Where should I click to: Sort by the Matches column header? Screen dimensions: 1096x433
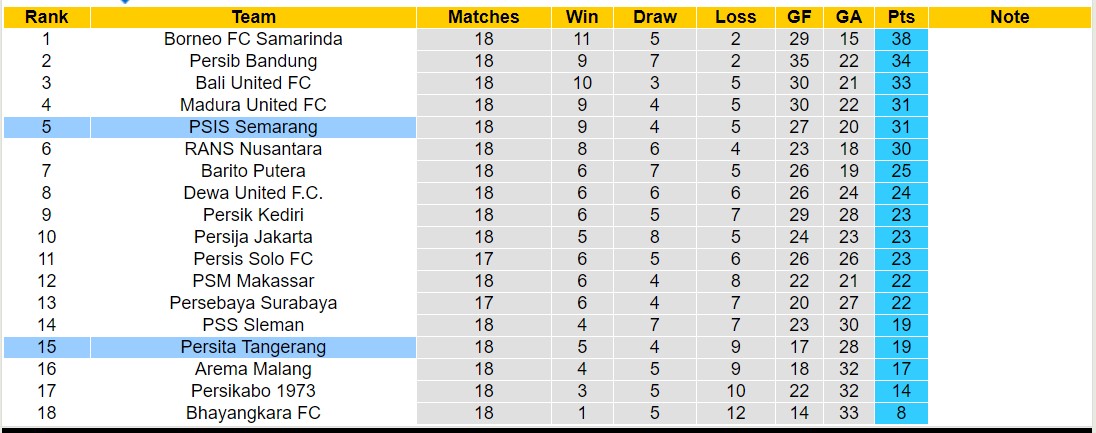[x=484, y=17]
